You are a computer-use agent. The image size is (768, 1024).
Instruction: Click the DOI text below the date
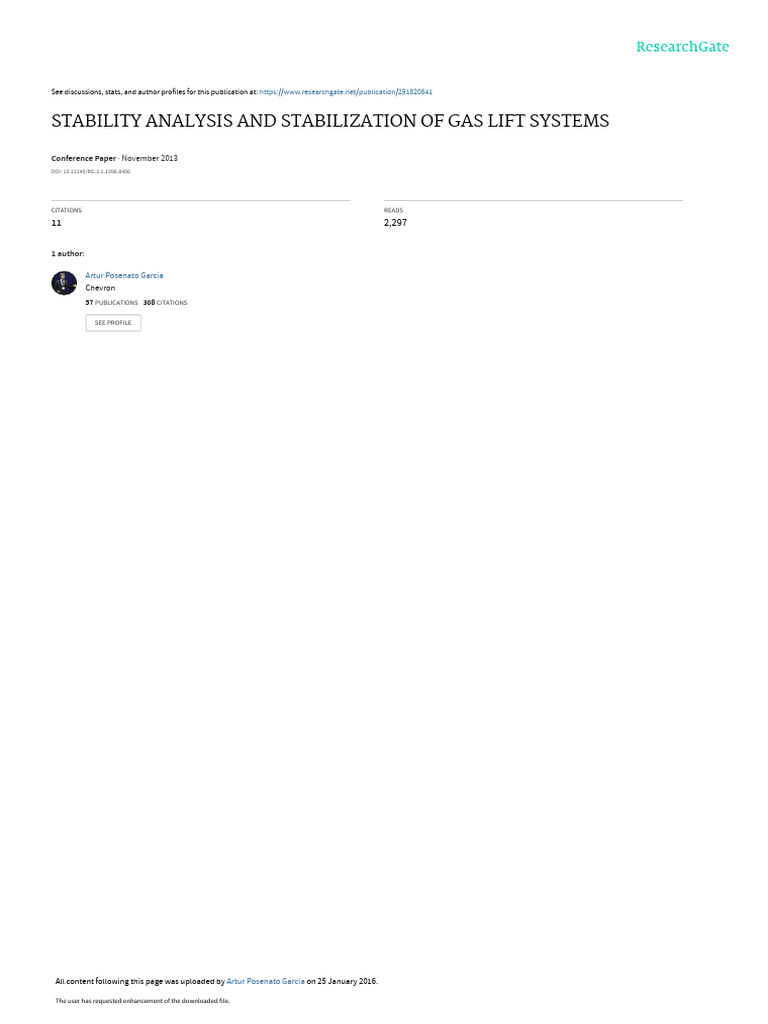91,171
